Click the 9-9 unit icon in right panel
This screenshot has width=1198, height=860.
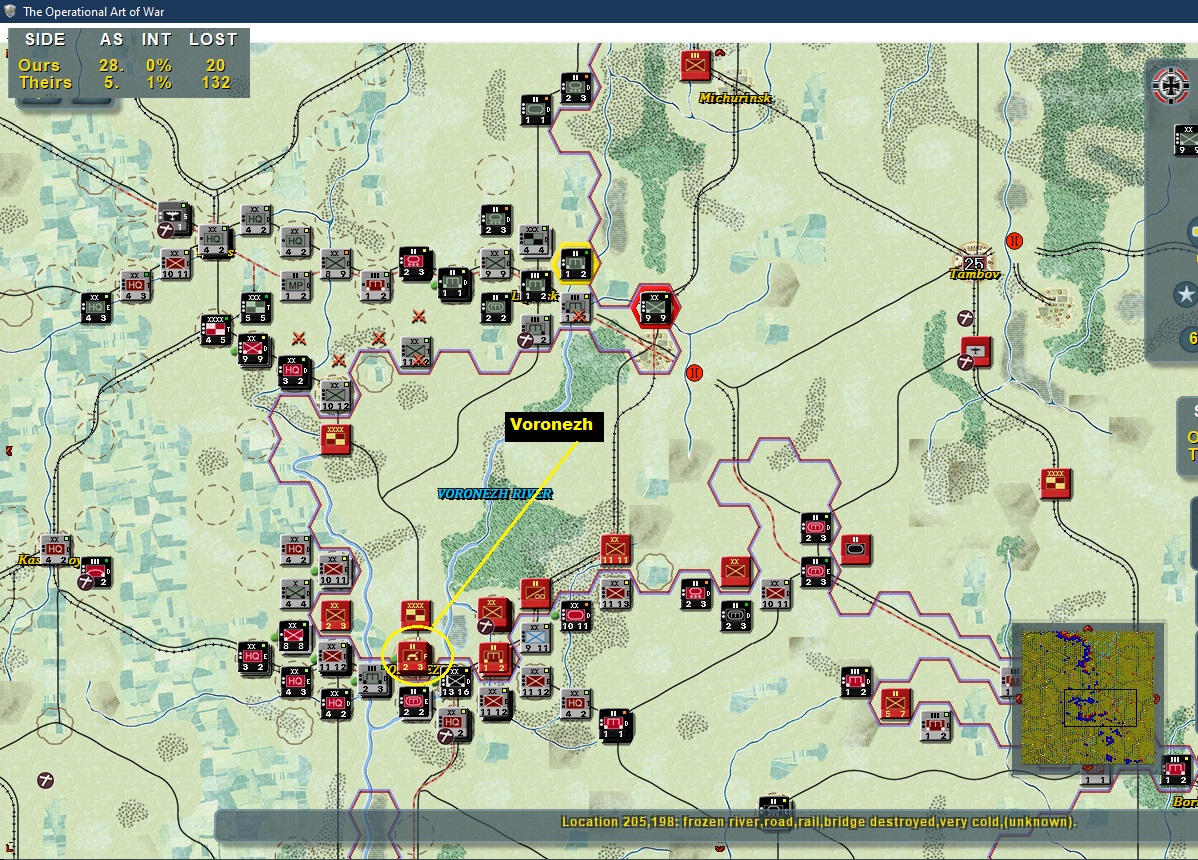(x=1186, y=140)
